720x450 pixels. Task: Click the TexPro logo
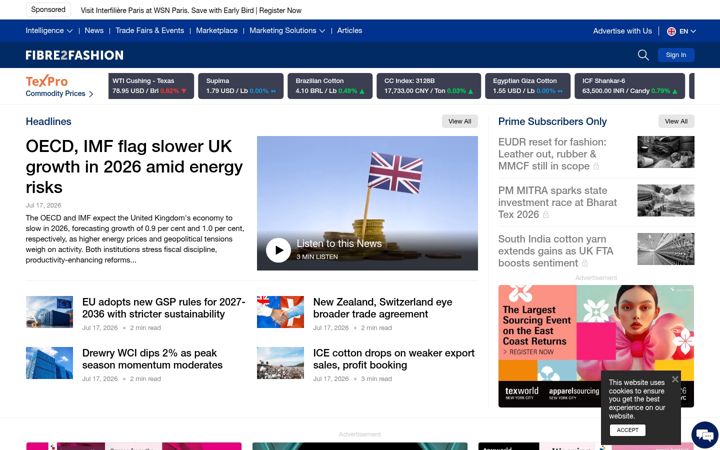tap(47, 81)
